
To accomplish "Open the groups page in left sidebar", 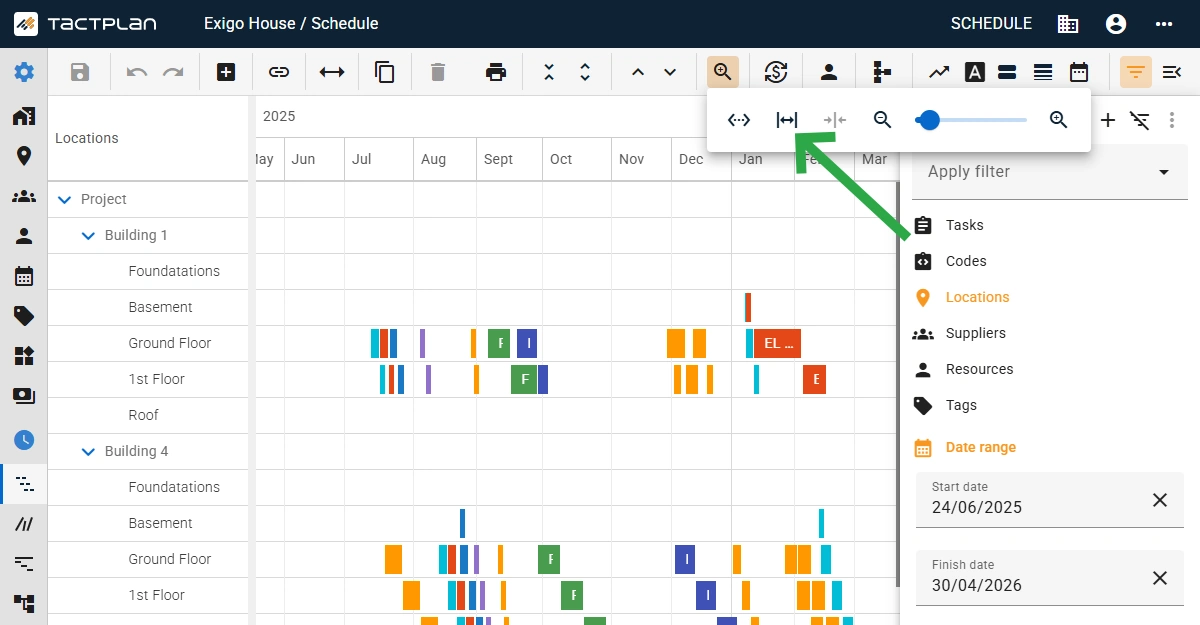I will point(24,196).
